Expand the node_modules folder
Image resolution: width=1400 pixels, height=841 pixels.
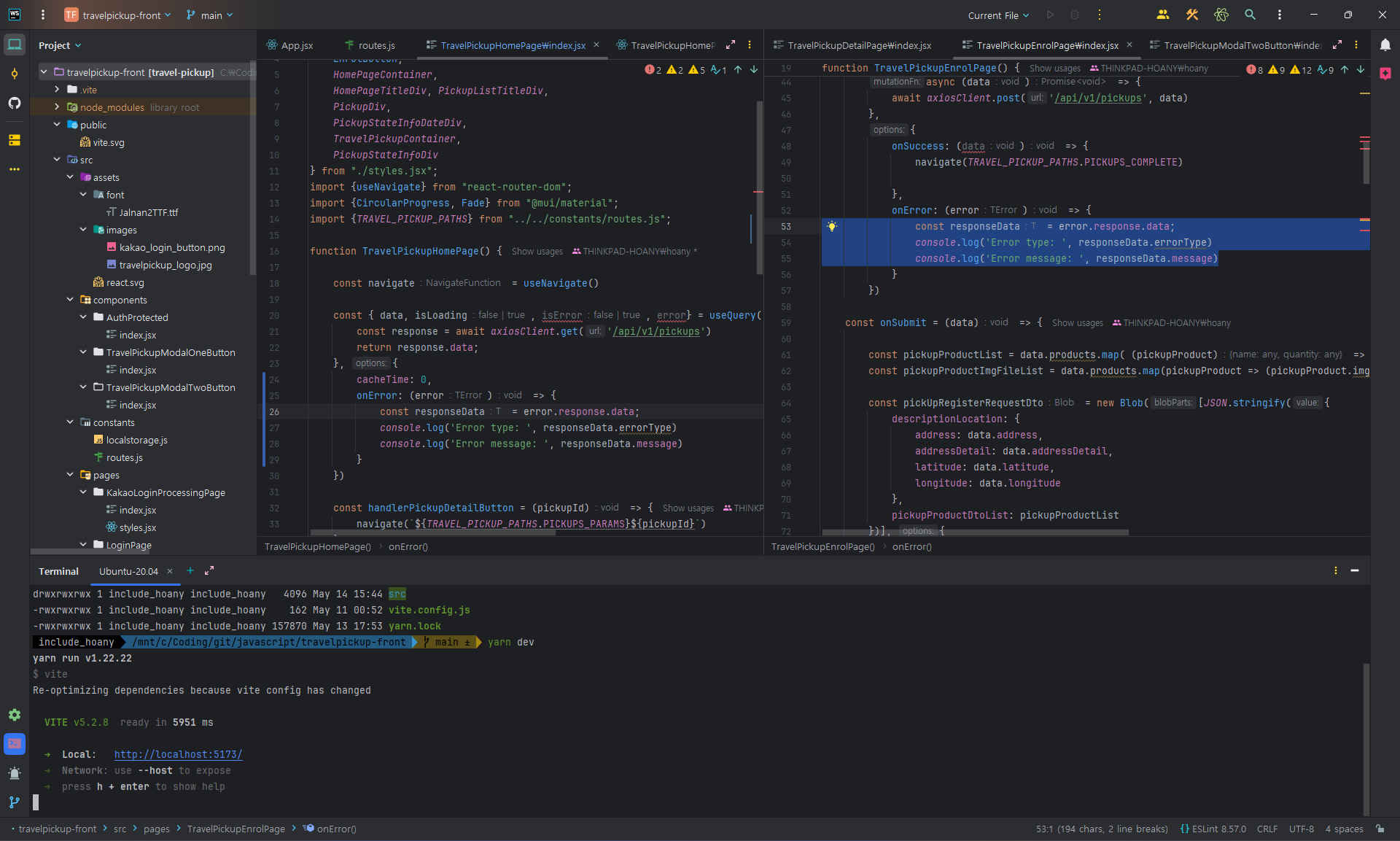point(57,107)
